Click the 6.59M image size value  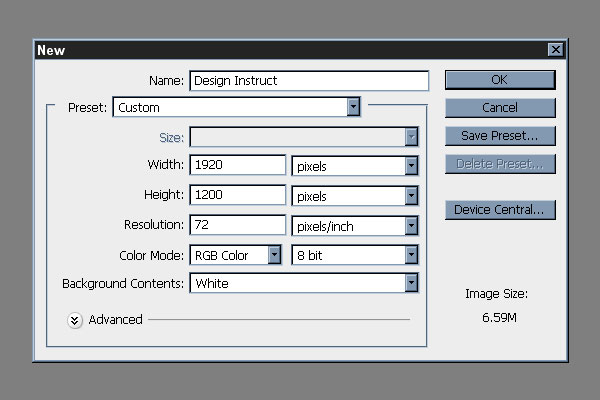click(x=499, y=318)
